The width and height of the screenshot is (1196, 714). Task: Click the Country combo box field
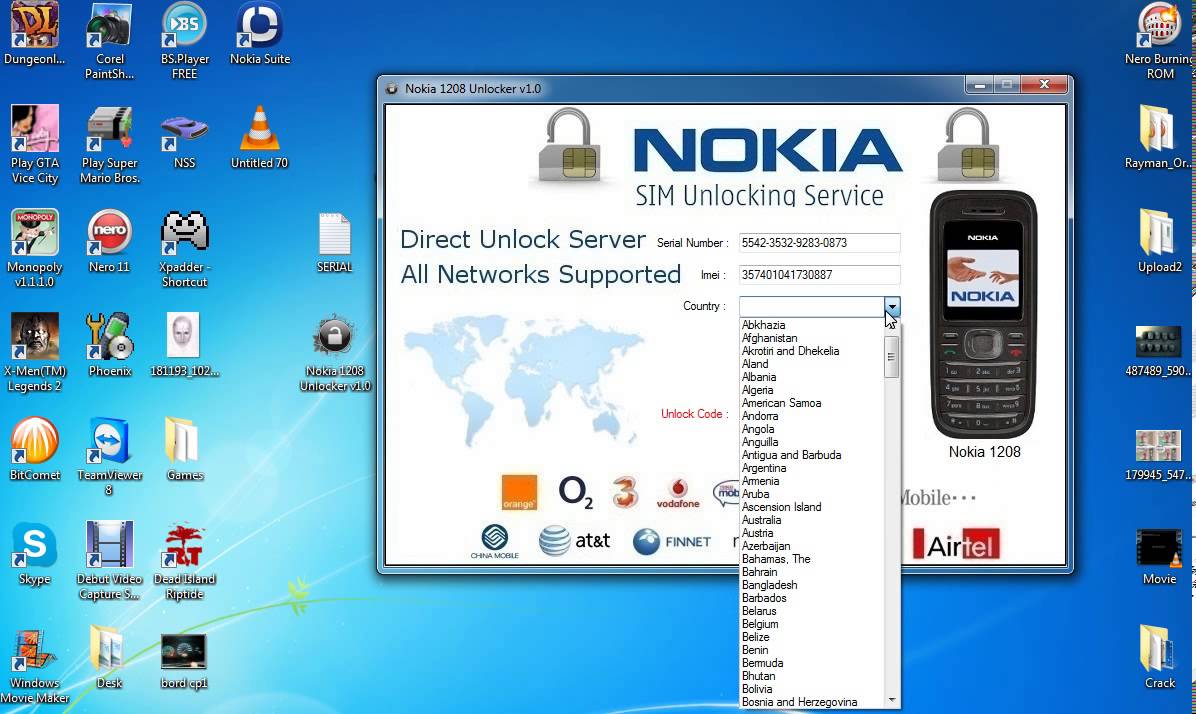[812, 307]
